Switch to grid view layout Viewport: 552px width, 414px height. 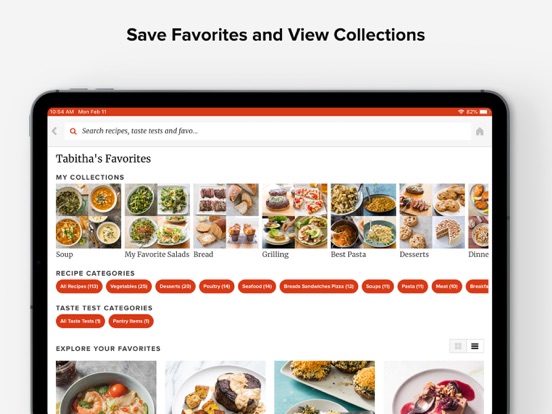point(458,346)
